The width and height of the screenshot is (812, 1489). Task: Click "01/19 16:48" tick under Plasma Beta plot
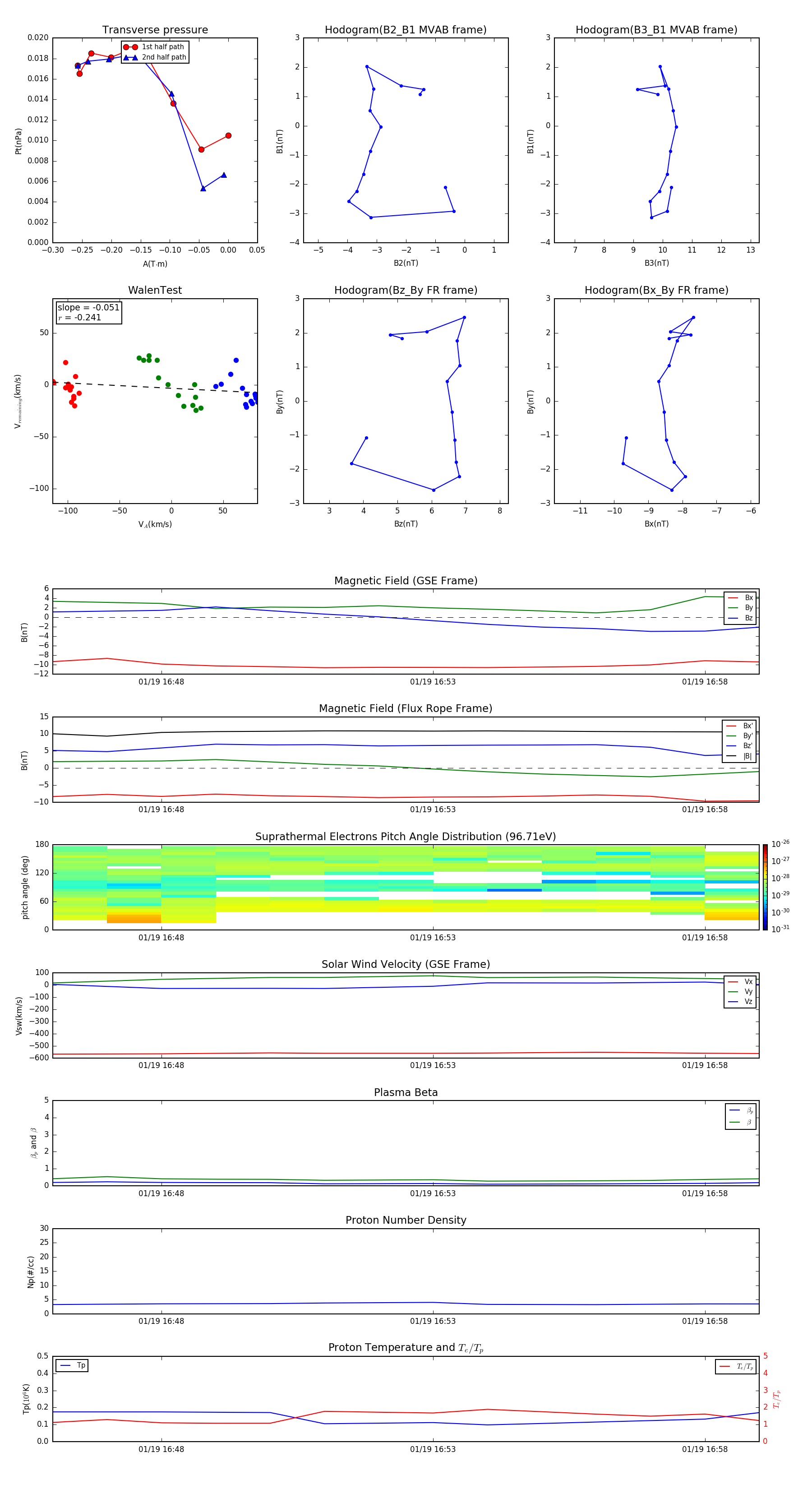(x=161, y=1193)
